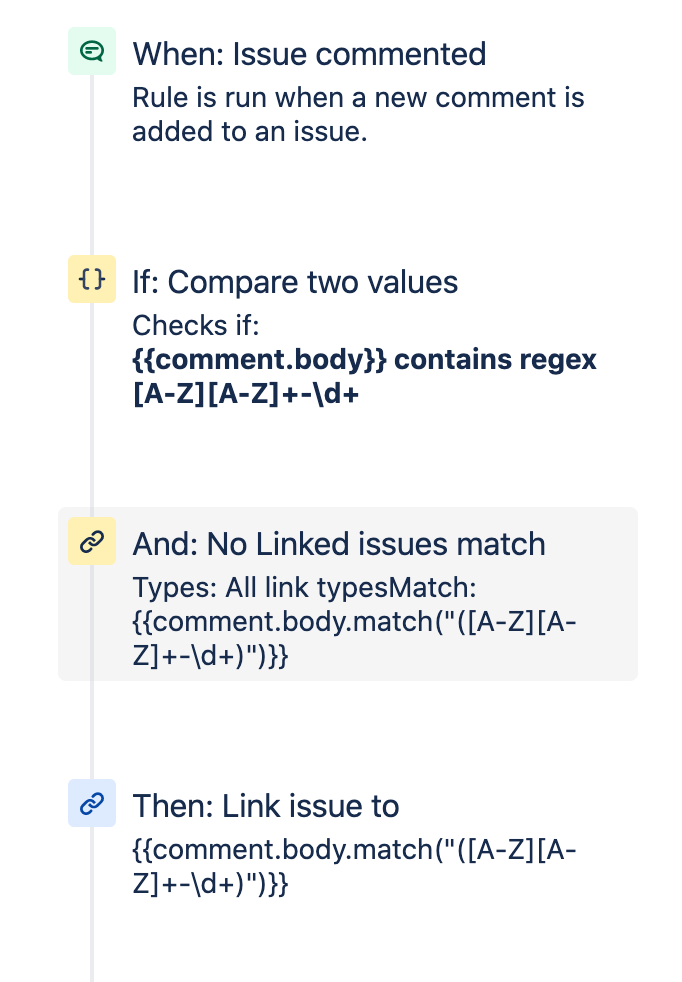
Task: Click the bold comment.body contains regex text
Action: point(364,359)
